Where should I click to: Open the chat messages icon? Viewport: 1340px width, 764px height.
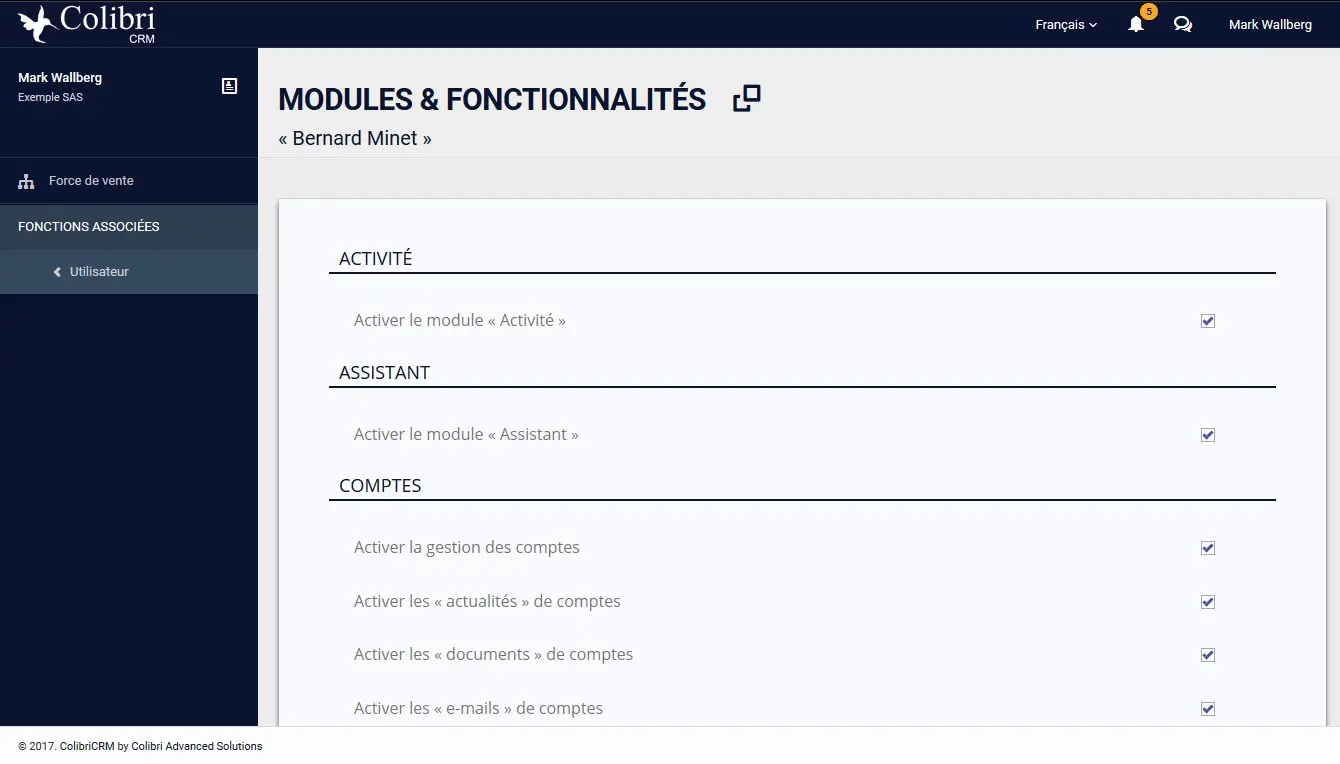pos(1183,25)
